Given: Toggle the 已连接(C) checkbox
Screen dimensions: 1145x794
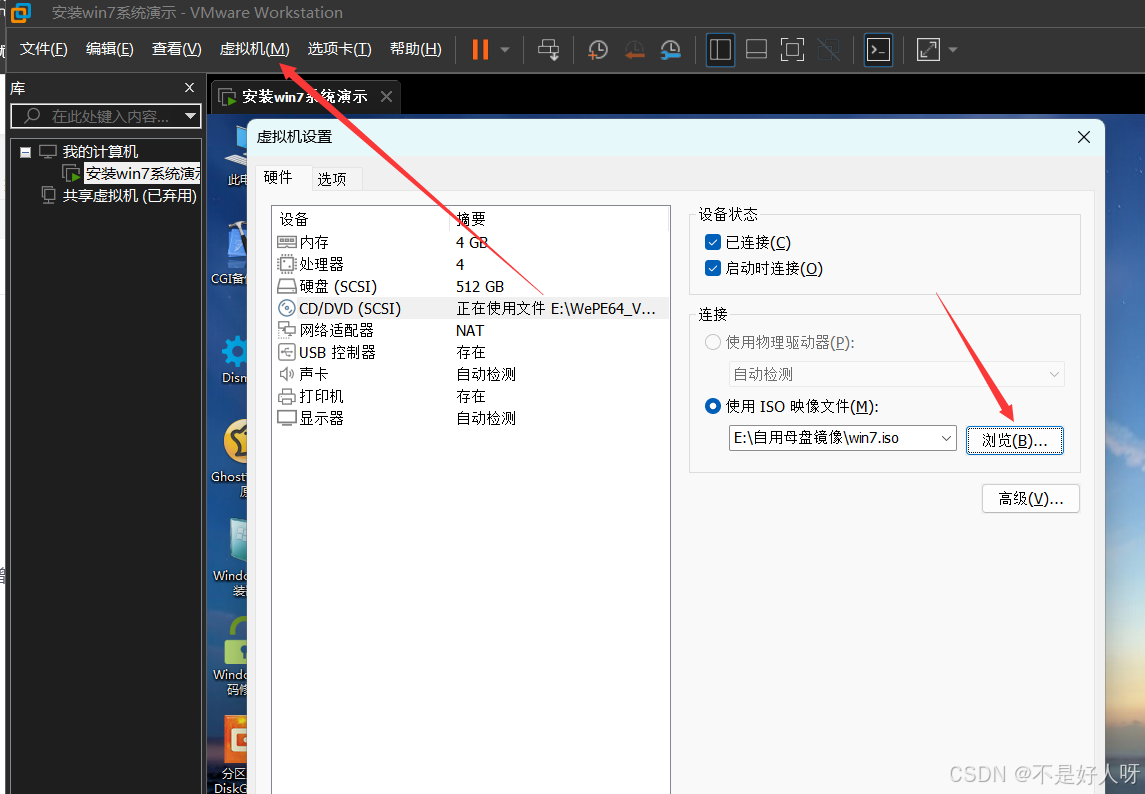Looking at the screenshot, I should 713,242.
